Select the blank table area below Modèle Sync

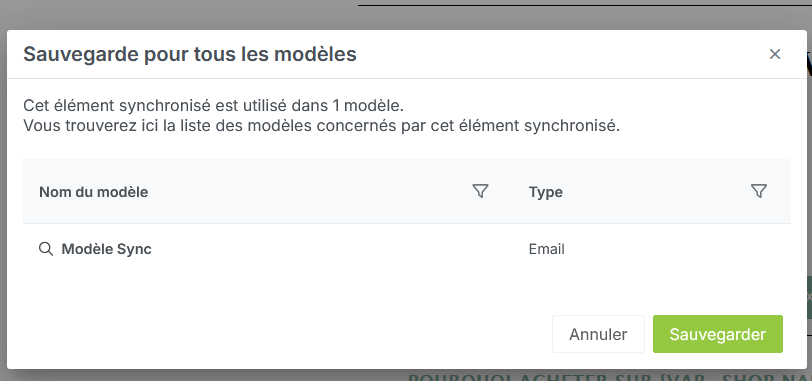pyautogui.click(x=407, y=290)
